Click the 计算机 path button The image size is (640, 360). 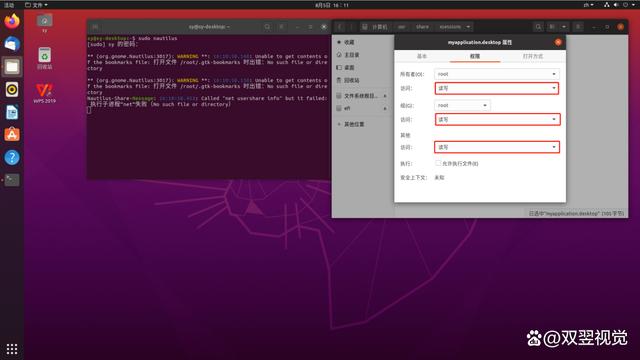point(375,27)
